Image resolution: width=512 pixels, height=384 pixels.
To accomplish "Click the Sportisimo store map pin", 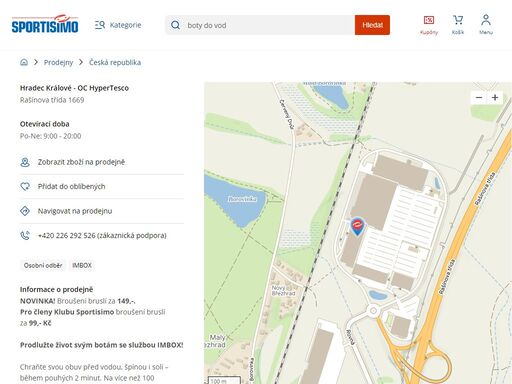I will [x=357, y=226].
